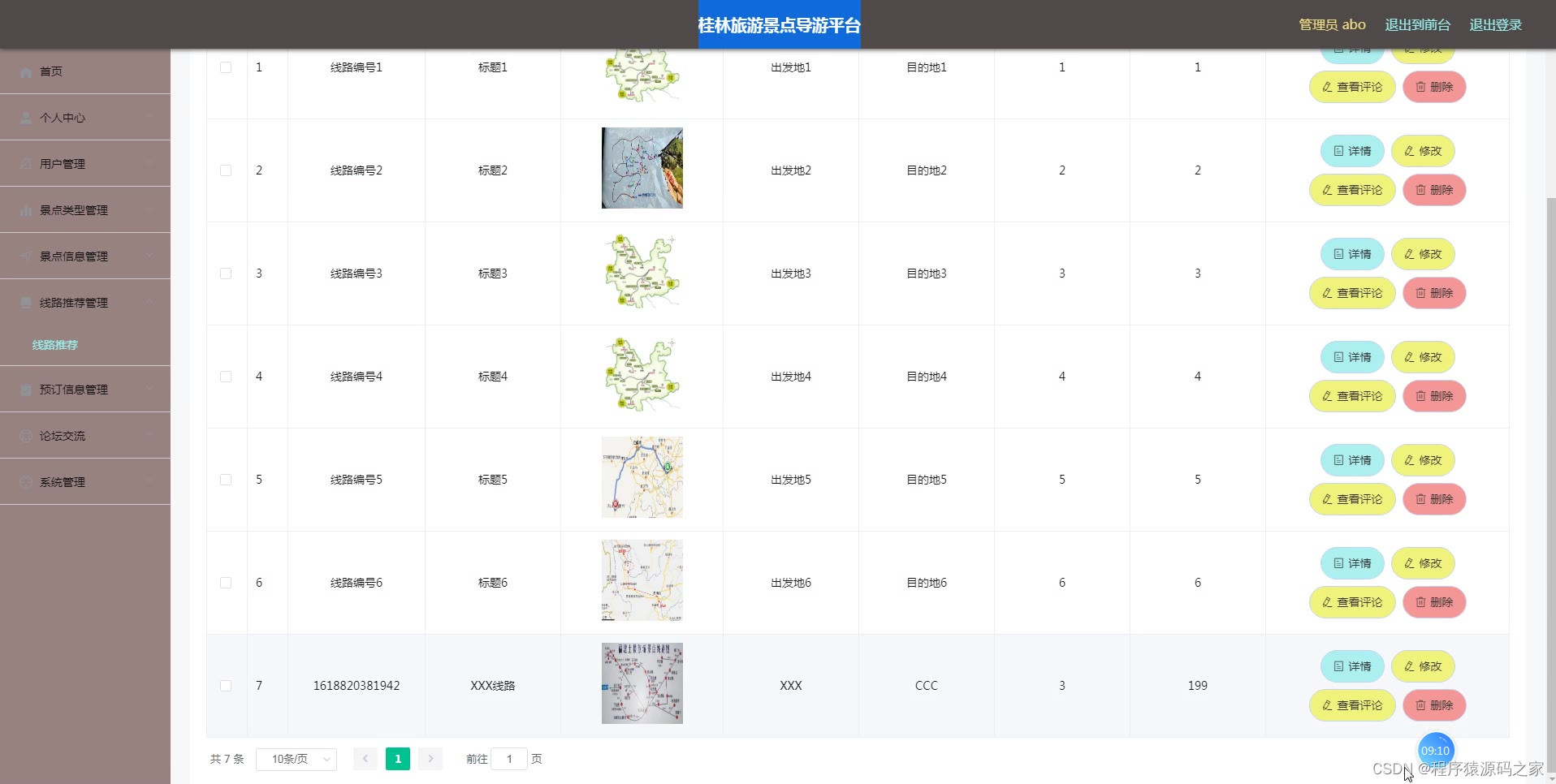Click the 09:10 blue timer bubble
1556x784 pixels.
[x=1435, y=751]
